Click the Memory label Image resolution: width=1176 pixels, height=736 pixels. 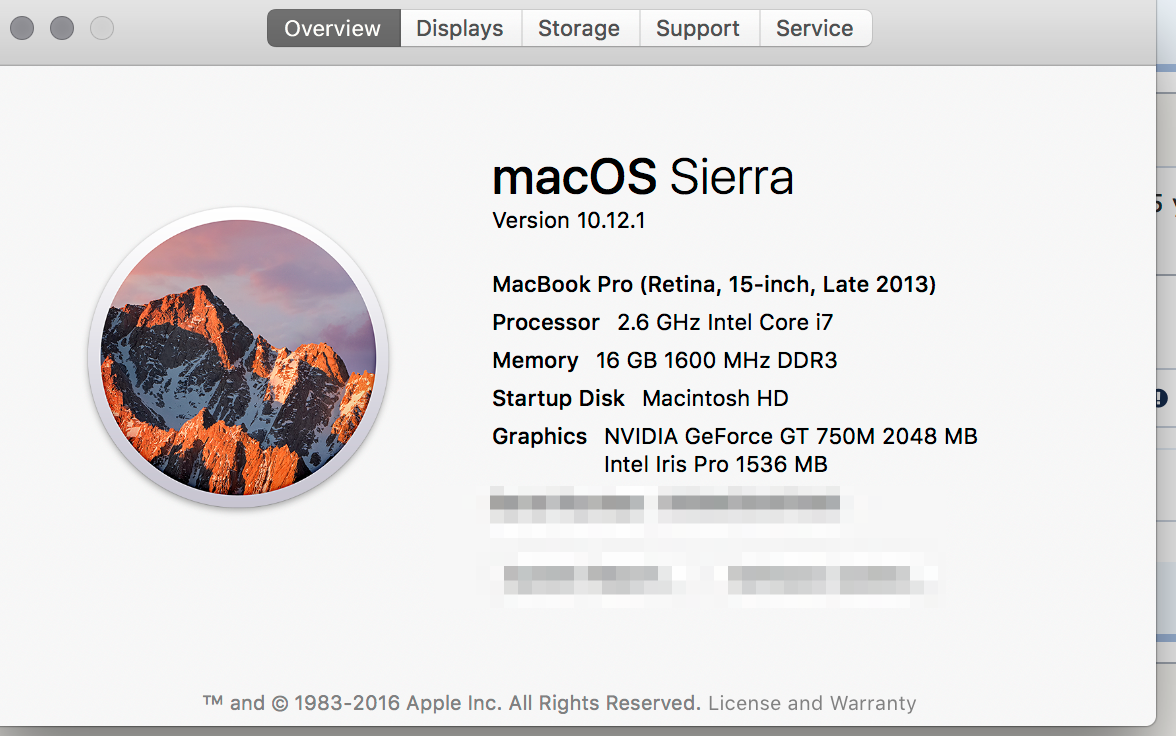536,361
